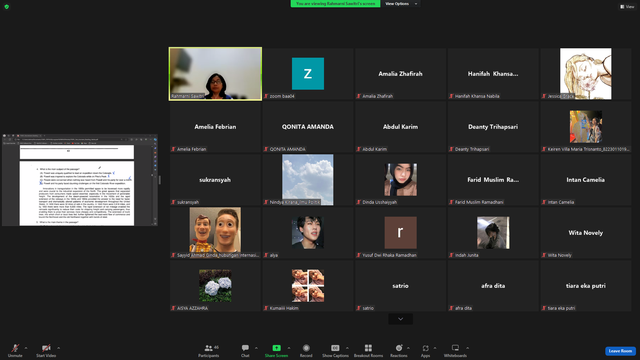Image resolution: width=640 pixels, height=360 pixels.
Task: Select Intan Camelia's tile
Action: pos(586,180)
